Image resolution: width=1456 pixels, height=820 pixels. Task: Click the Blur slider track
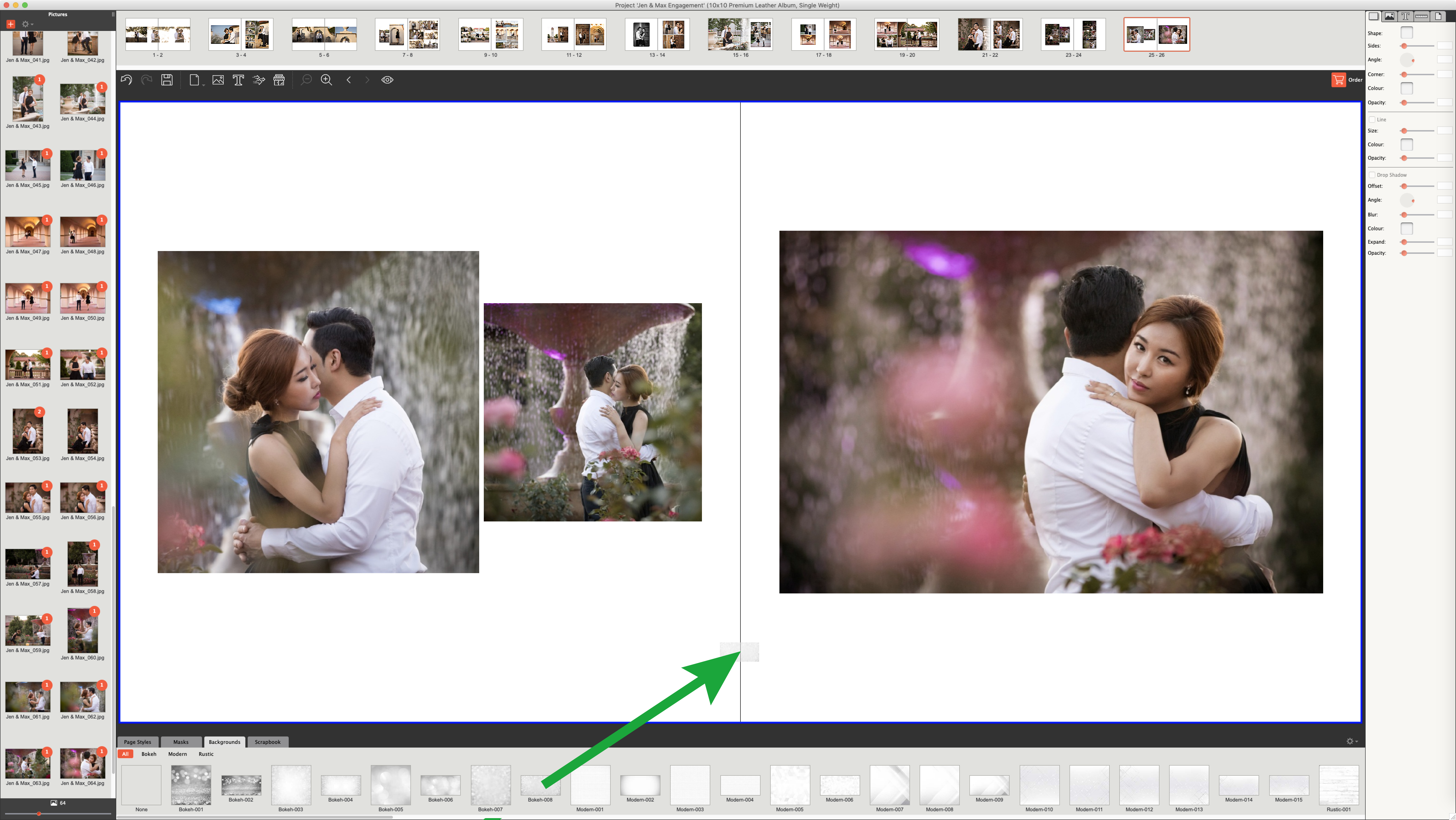pyautogui.click(x=1417, y=215)
